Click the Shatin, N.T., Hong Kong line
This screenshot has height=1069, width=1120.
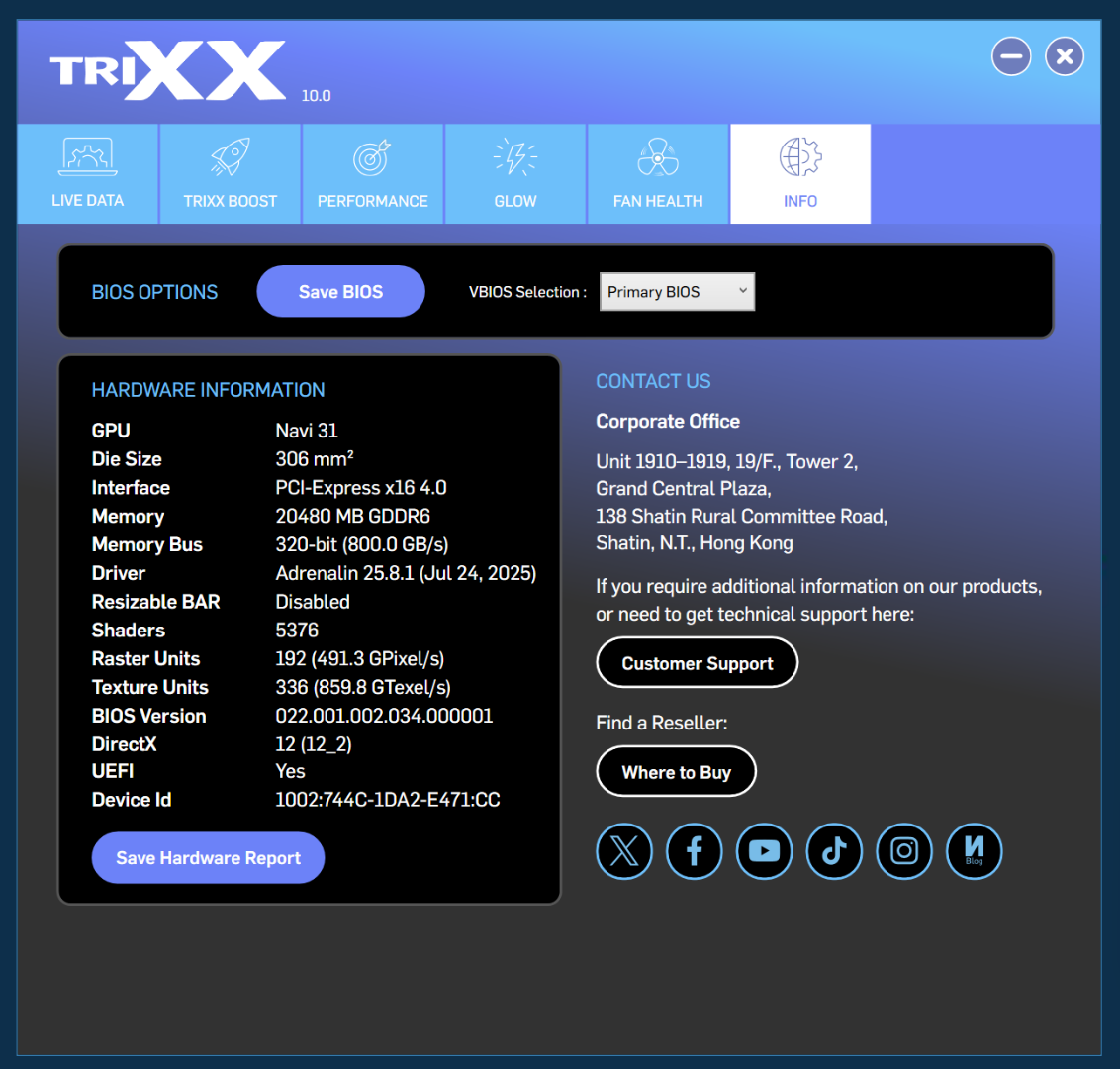[695, 543]
